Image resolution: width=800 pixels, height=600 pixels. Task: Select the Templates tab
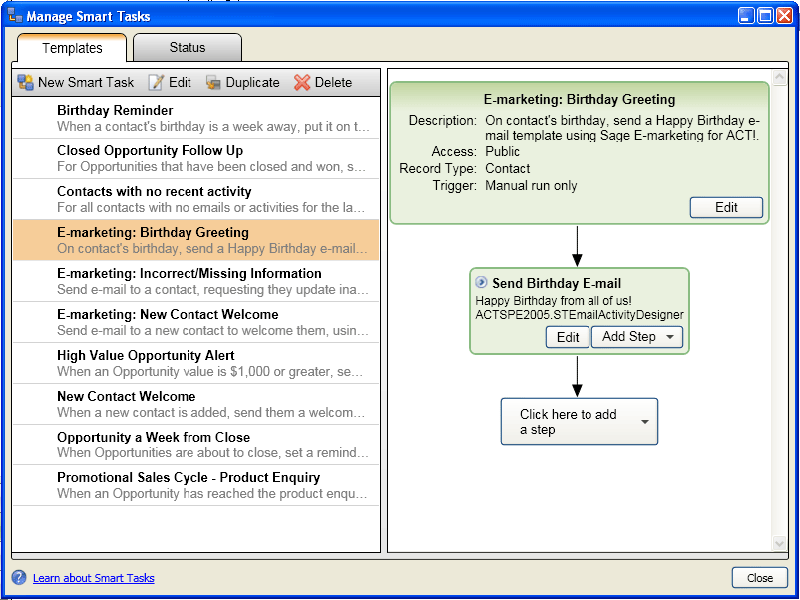(x=72, y=48)
